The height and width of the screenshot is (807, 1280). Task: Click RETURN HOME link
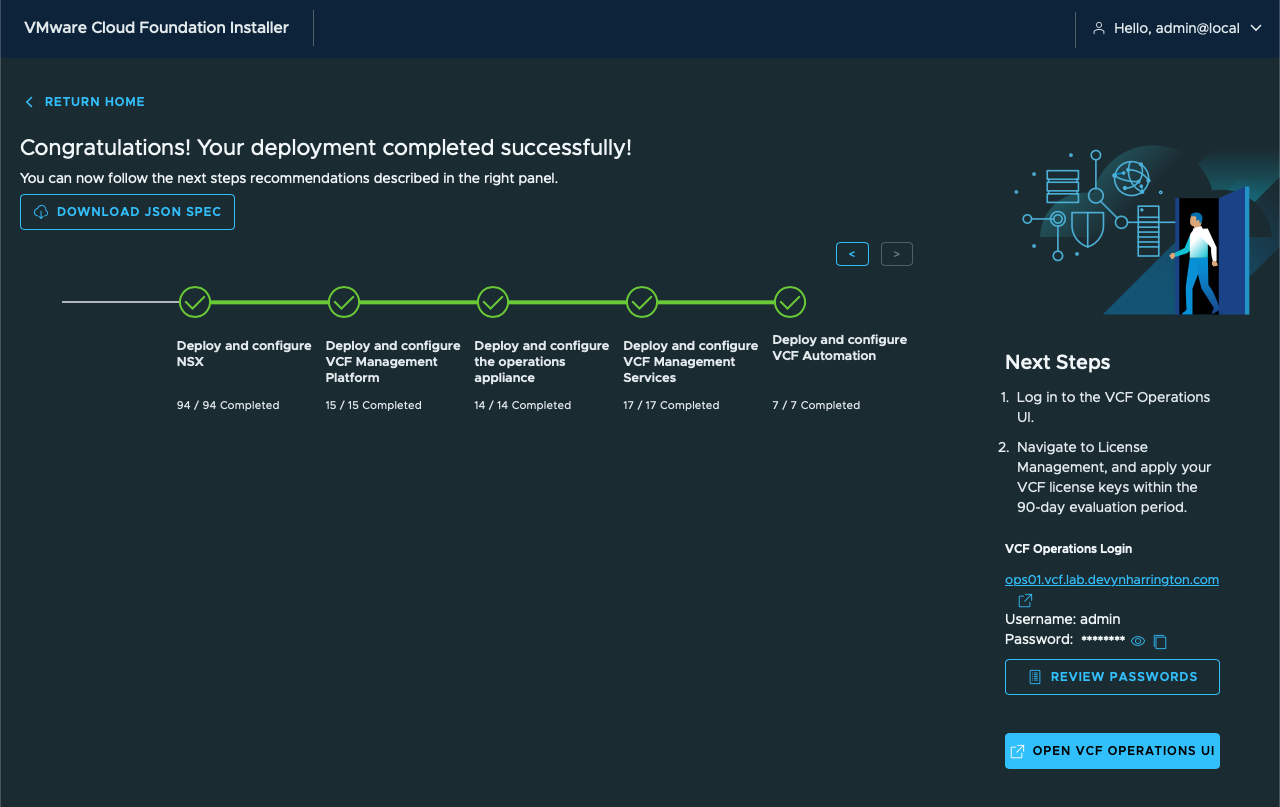(x=84, y=102)
